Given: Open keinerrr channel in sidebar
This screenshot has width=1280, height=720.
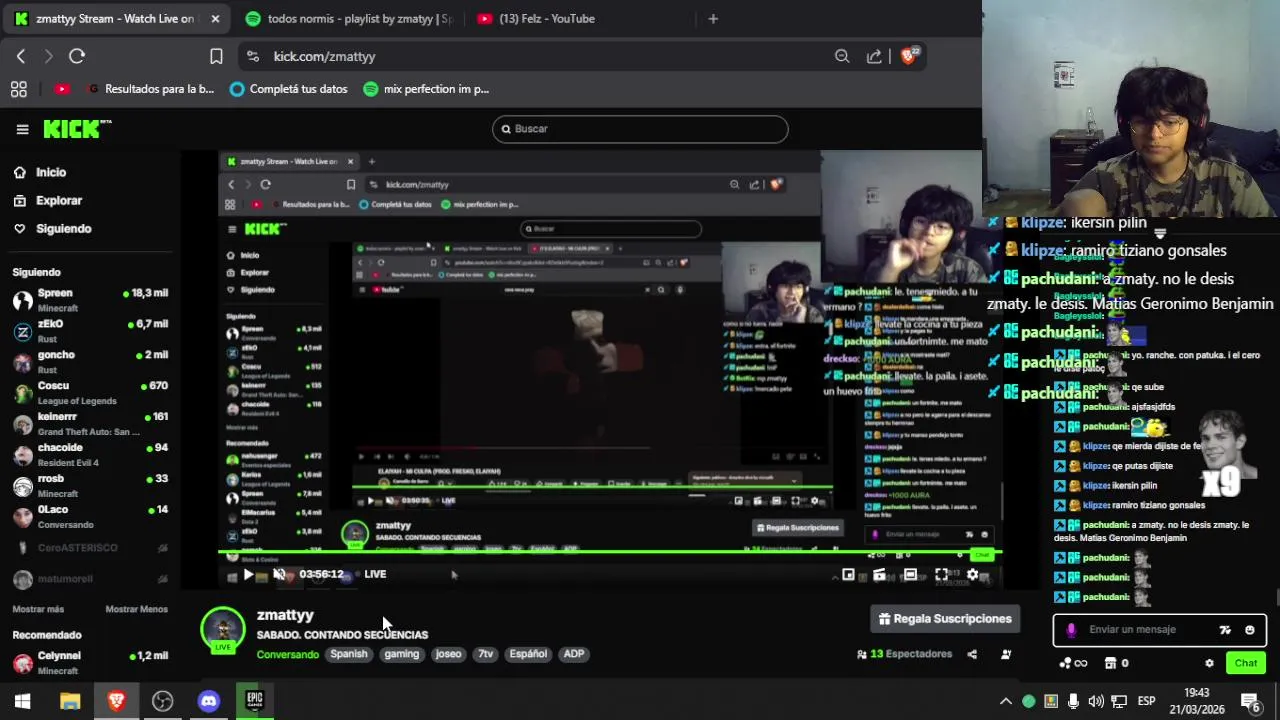Looking at the screenshot, I should coord(90,424).
